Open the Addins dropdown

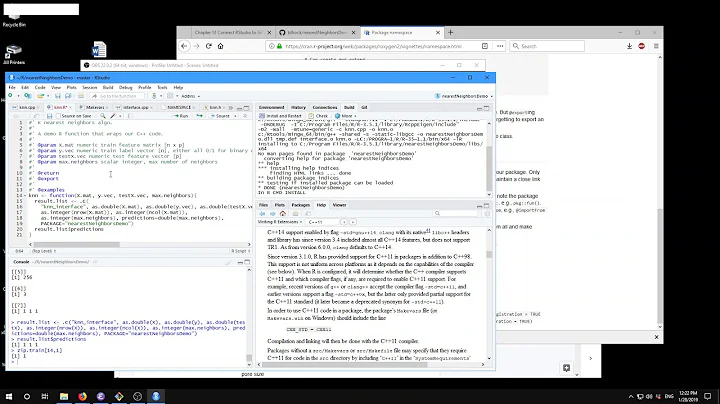point(190,96)
